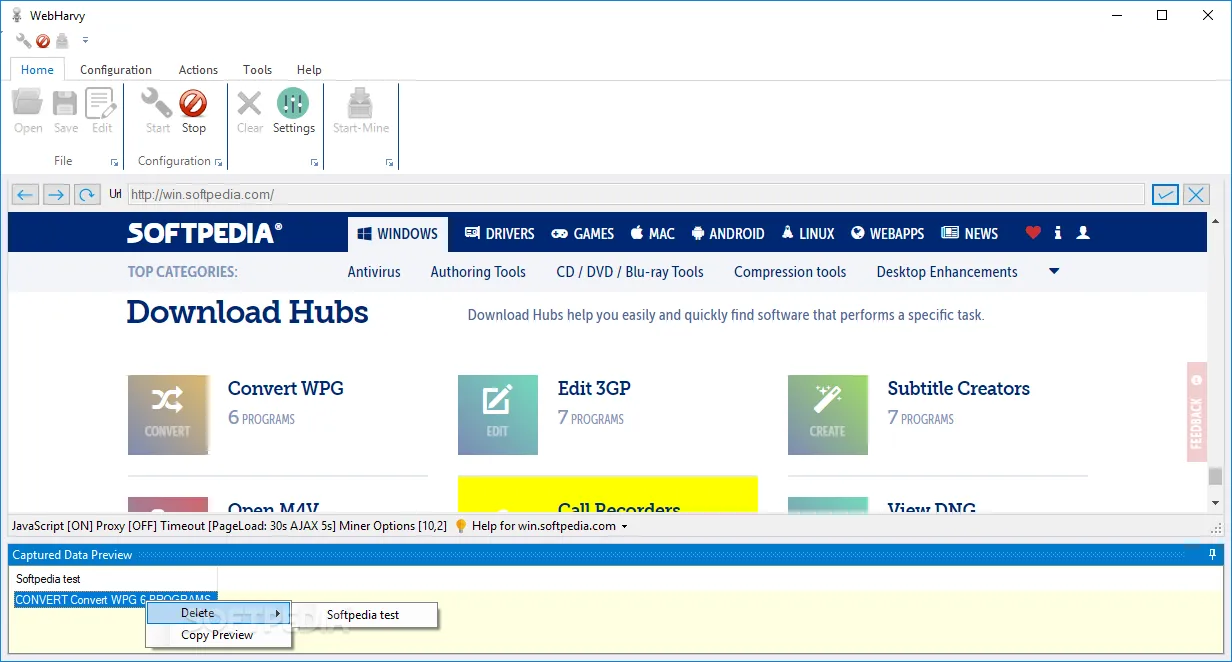
Task: Select the CONVERT Convert WPG 6 PROGRAMS row
Action: click(x=113, y=599)
